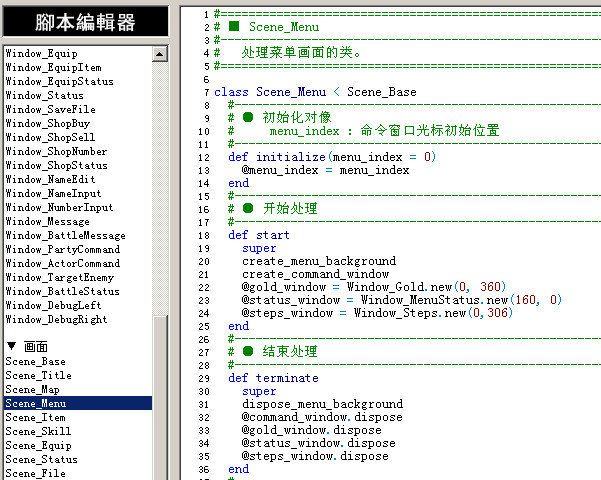Click 'def terminate' in code editor
The height and width of the screenshot is (480, 601).
(273, 378)
